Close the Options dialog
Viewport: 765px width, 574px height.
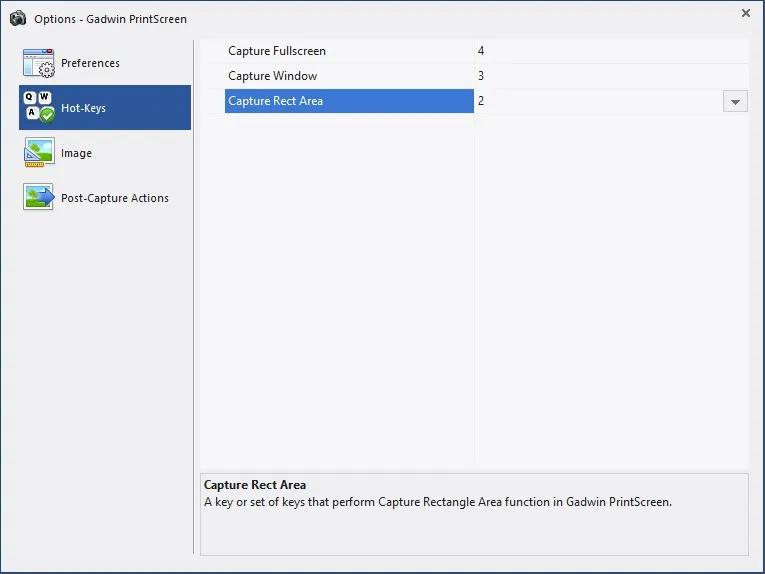pyautogui.click(x=745, y=13)
